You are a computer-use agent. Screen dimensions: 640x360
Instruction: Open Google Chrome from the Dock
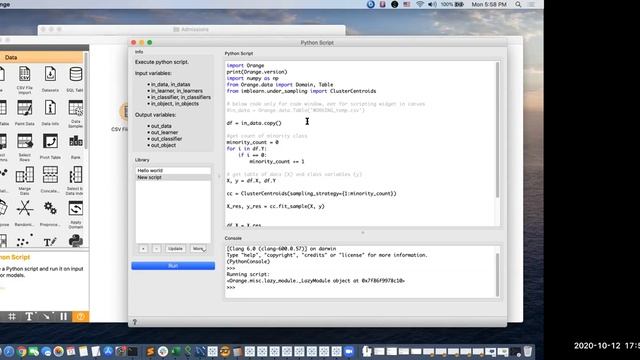pos(21,351)
